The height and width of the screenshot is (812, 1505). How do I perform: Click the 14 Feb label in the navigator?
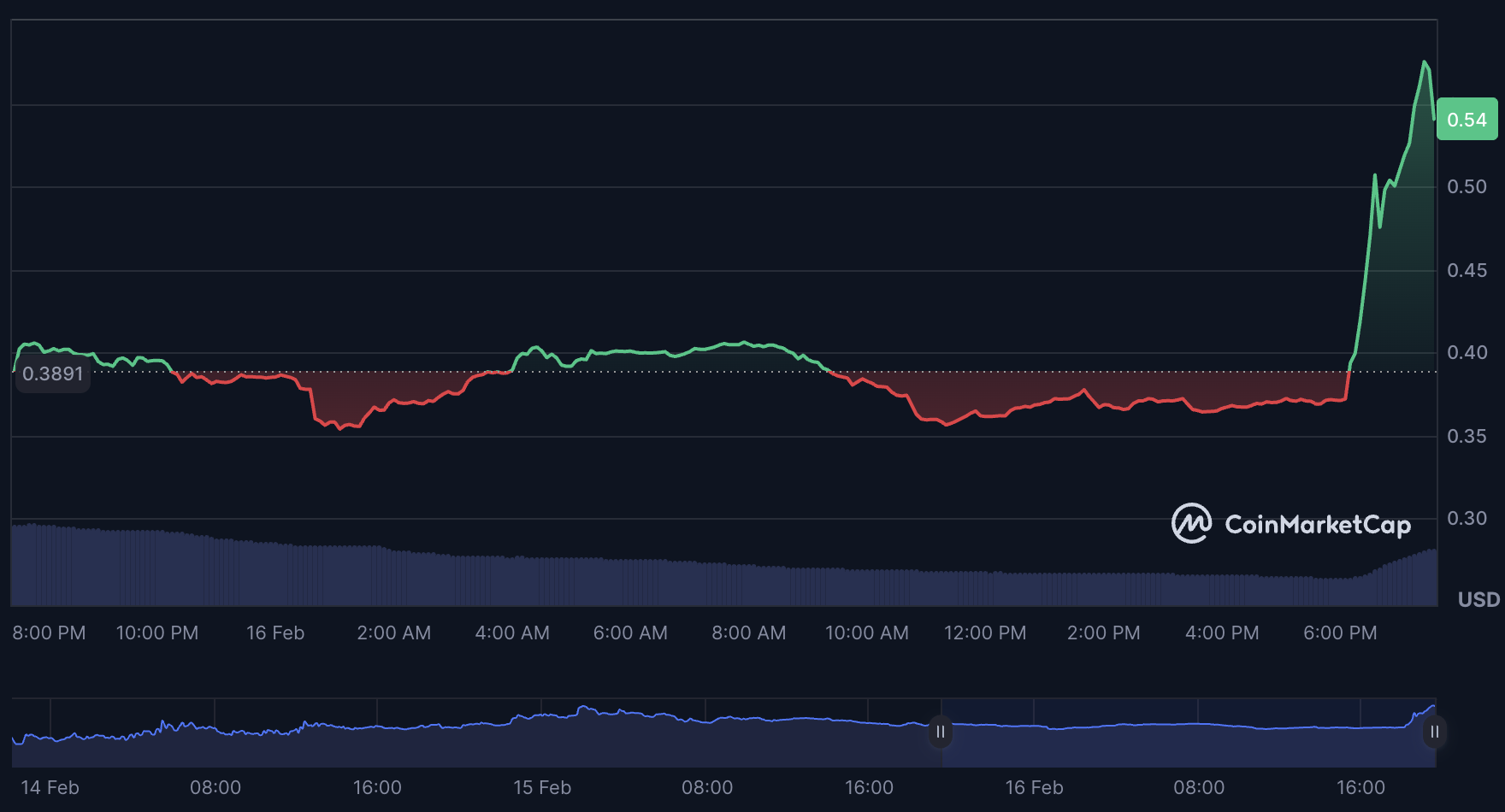coord(50,787)
